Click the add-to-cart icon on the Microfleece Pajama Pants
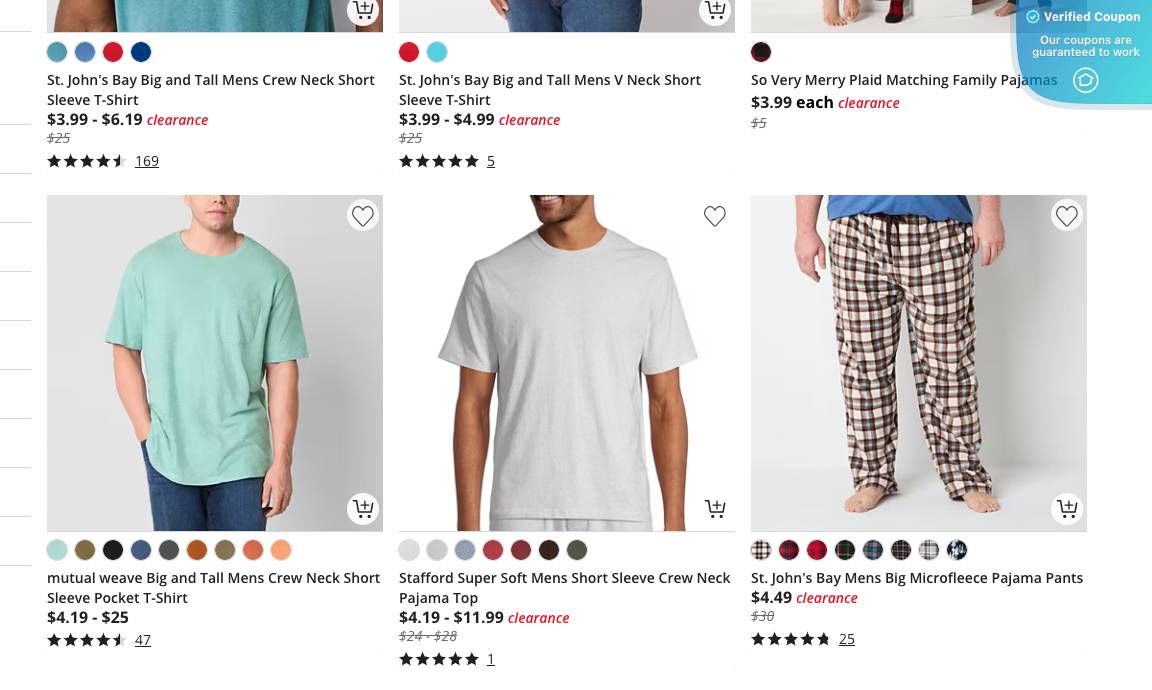1152x690 pixels. click(x=1067, y=509)
